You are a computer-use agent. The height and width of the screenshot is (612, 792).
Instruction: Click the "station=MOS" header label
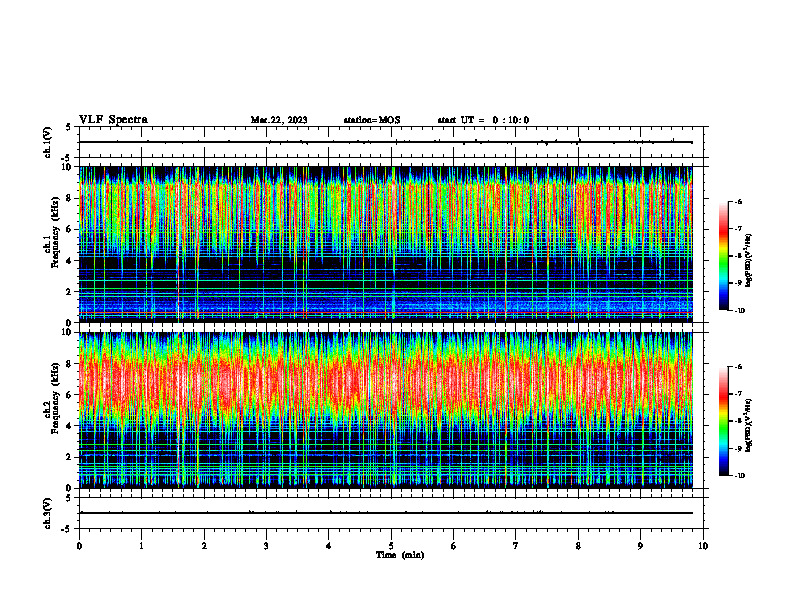coord(372,120)
